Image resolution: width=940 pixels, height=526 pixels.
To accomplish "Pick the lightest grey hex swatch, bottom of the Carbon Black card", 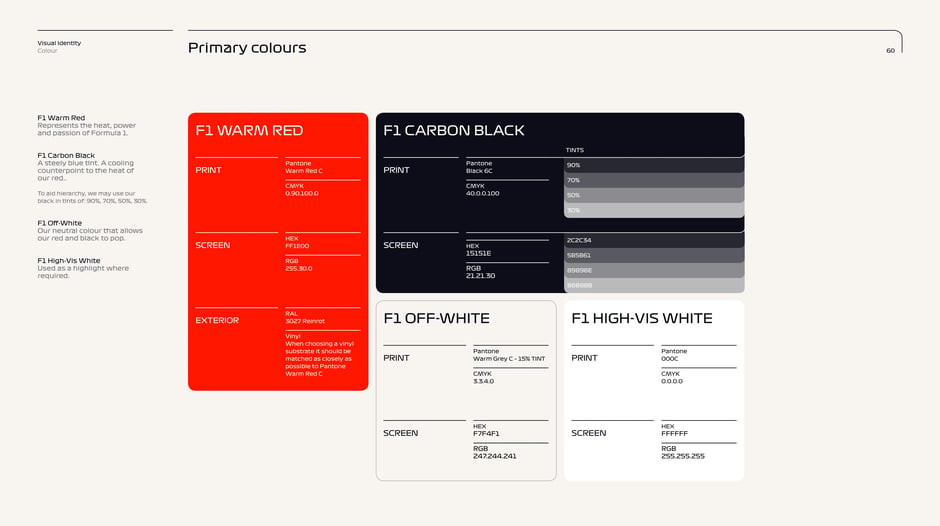I will point(654,285).
